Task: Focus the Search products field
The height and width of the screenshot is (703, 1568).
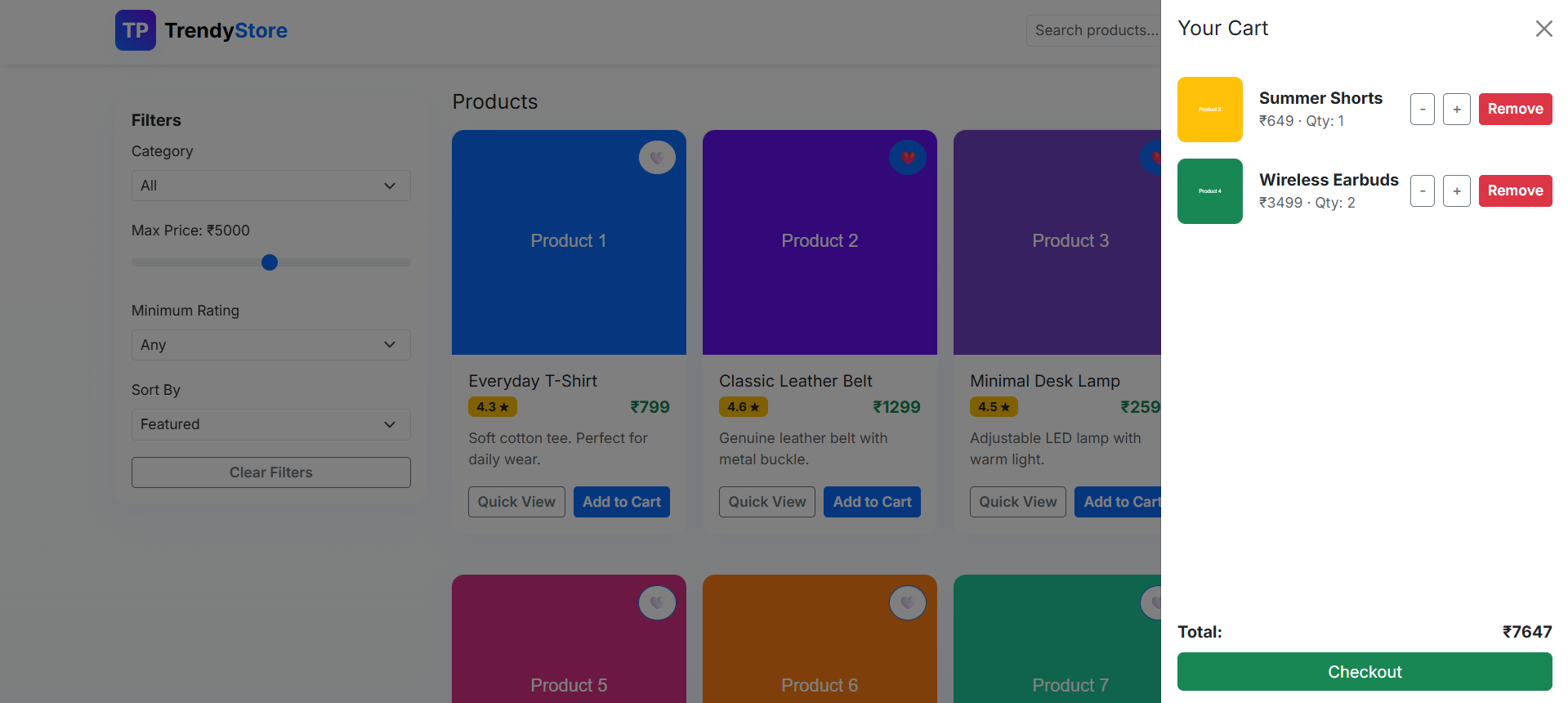Action: click(1093, 30)
